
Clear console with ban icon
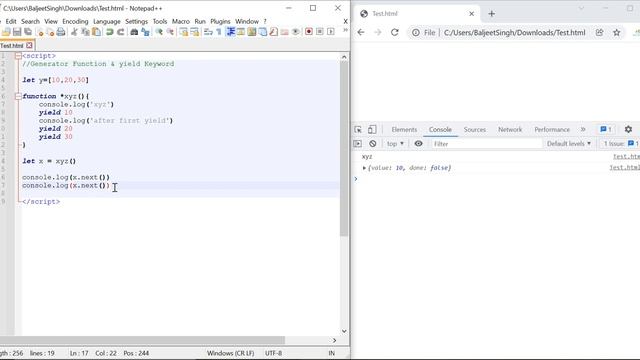click(373, 144)
